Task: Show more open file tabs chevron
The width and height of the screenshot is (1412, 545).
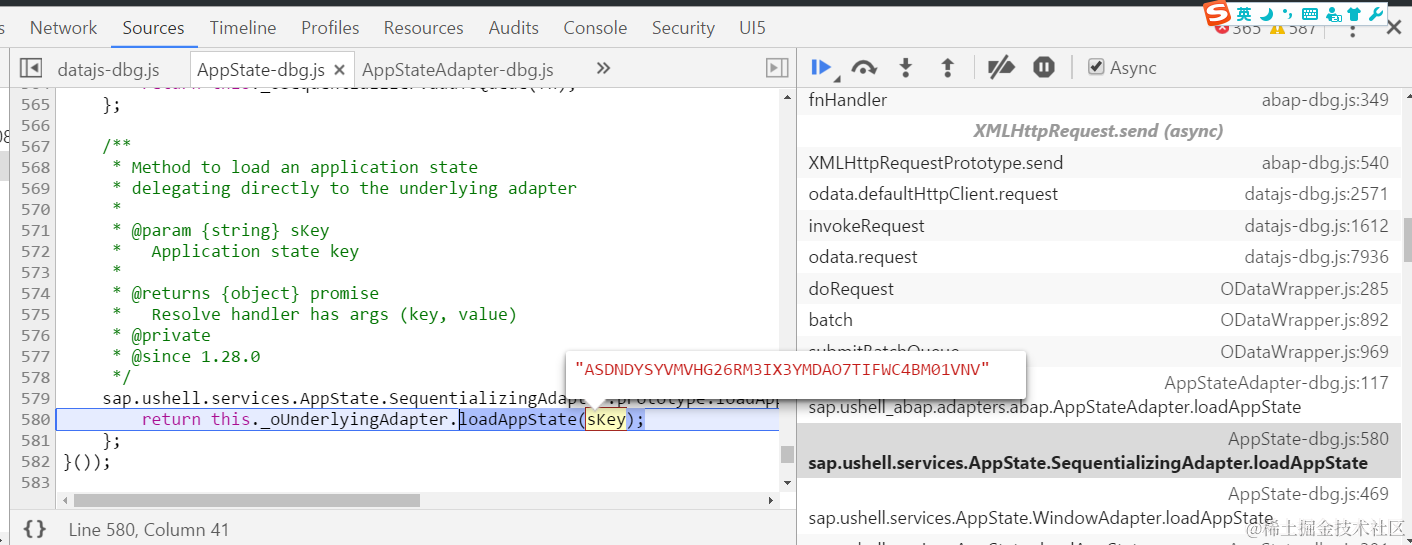Action: [603, 68]
